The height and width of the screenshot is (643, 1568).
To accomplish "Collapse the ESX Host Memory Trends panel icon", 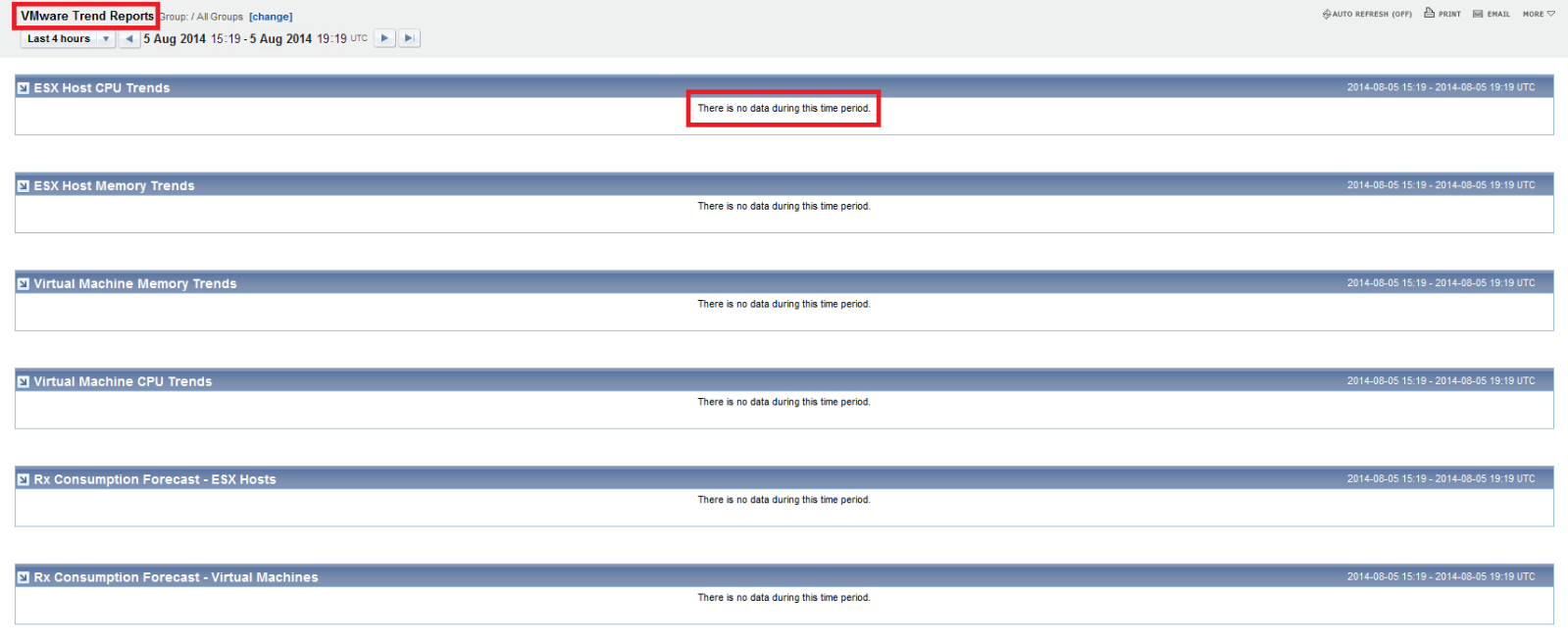I will (24, 186).
